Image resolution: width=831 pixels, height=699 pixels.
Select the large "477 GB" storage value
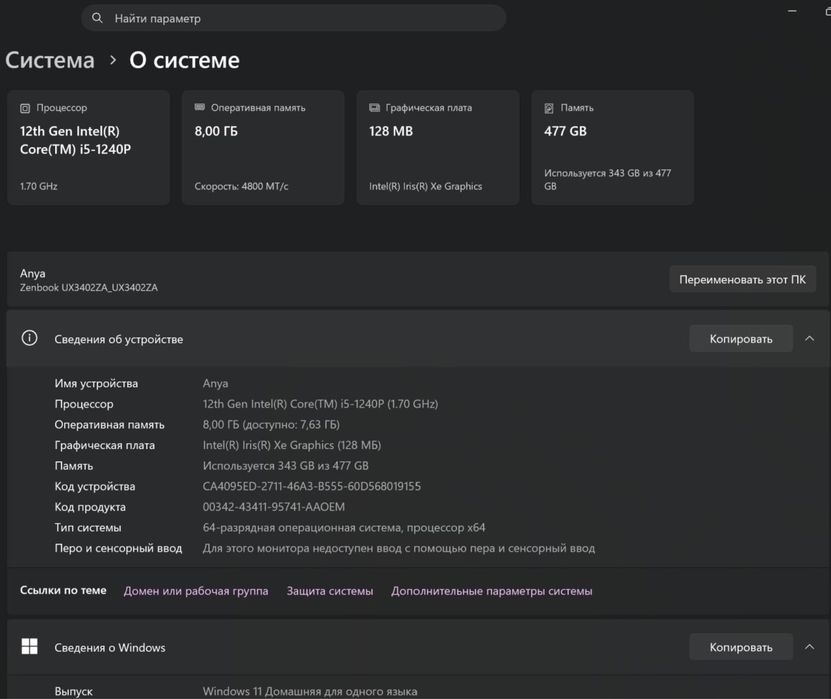click(x=565, y=131)
